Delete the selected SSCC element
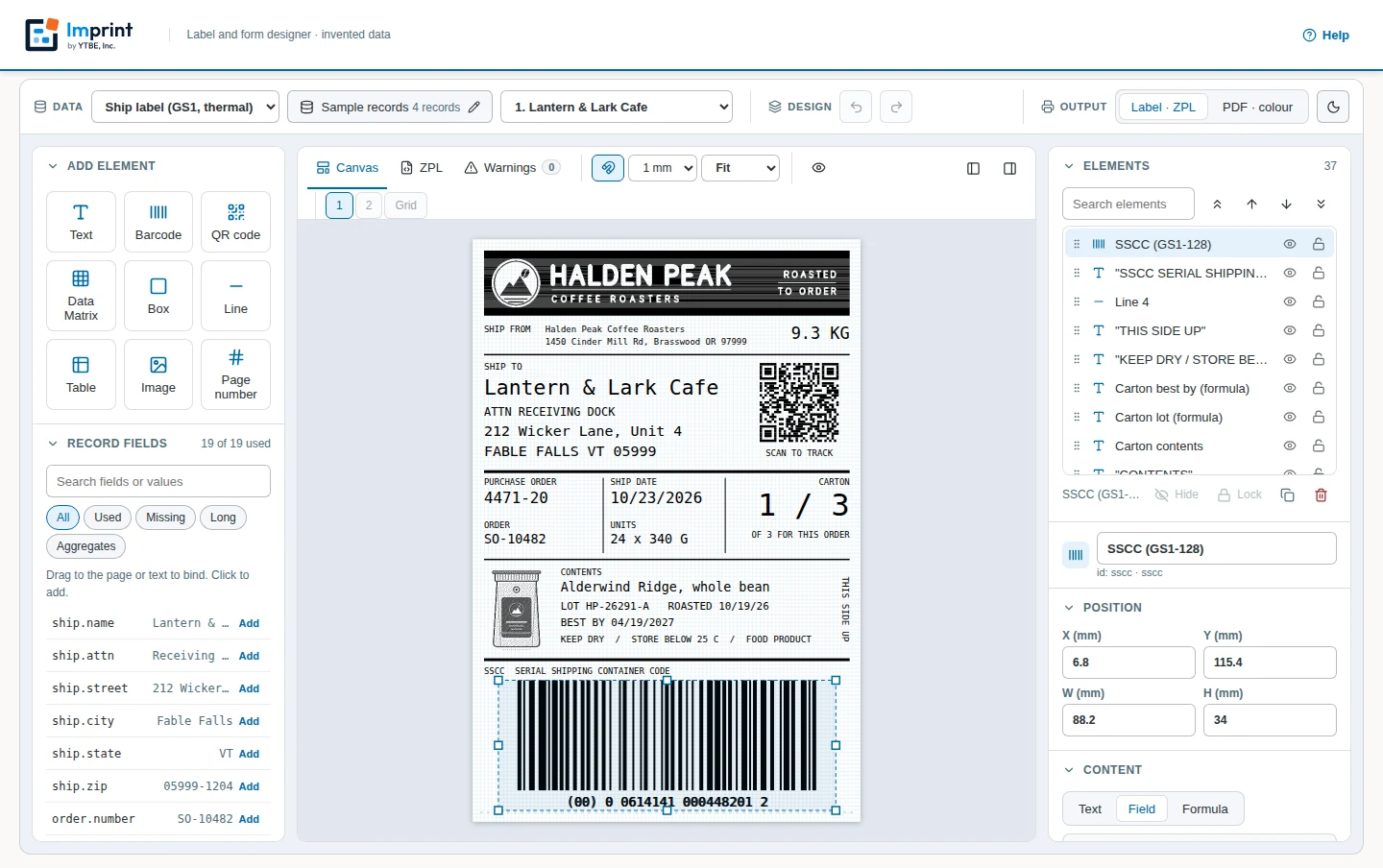This screenshot has height=868, width=1383. click(1321, 494)
